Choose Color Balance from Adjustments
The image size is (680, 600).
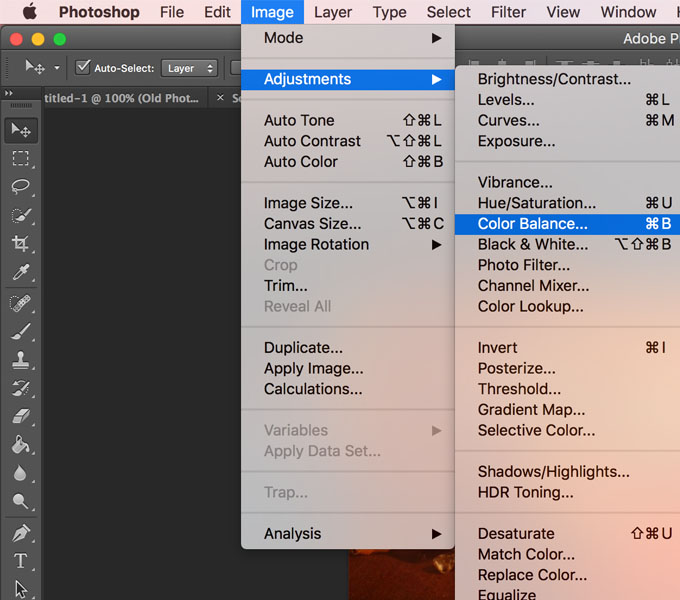(x=567, y=224)
